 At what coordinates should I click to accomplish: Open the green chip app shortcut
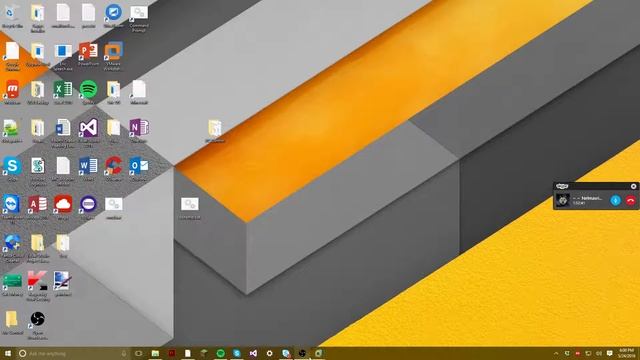coord(12,284)
